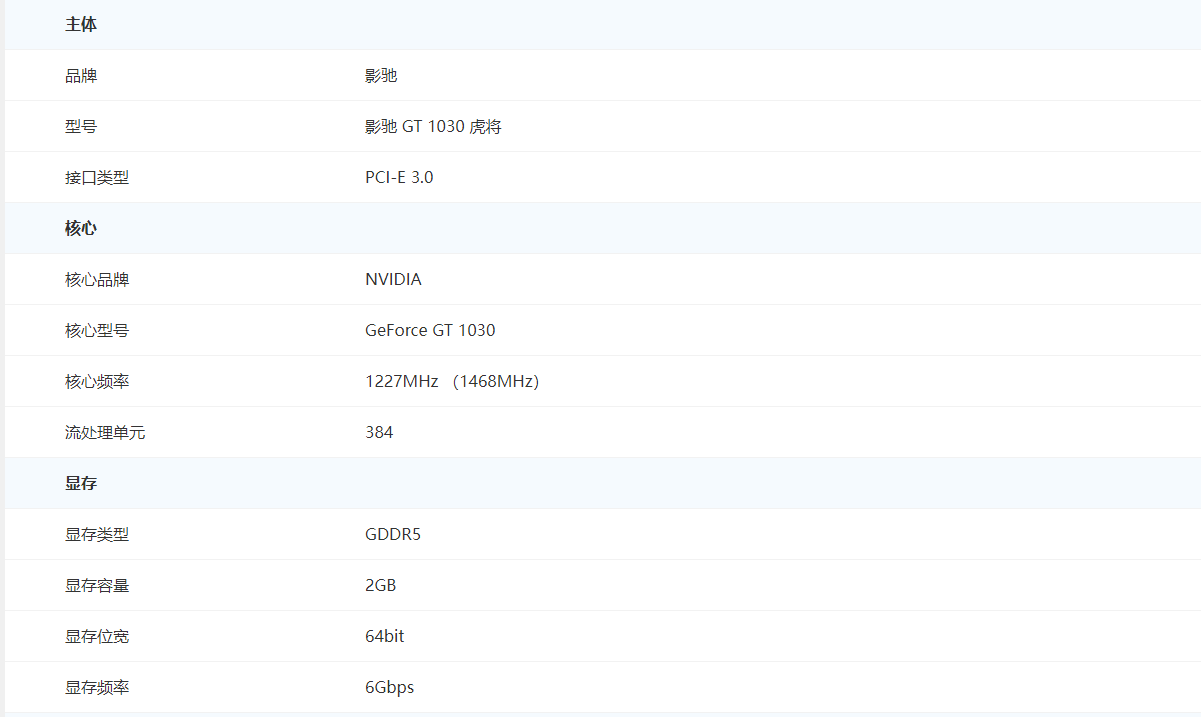This screenshot has width=1201, height=717.
Task: Click the value 6Gbps
Action: 389,688
